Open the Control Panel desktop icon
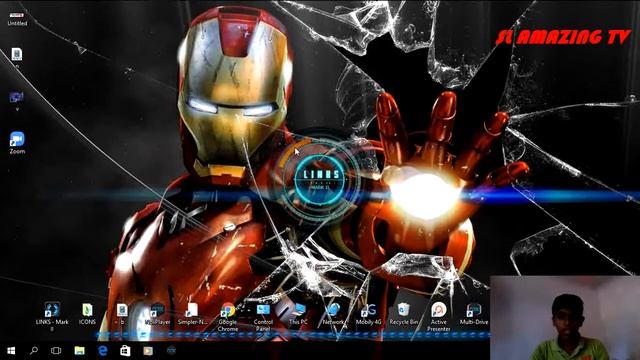Viewport: 640px width, 360px height. [263, 317]
